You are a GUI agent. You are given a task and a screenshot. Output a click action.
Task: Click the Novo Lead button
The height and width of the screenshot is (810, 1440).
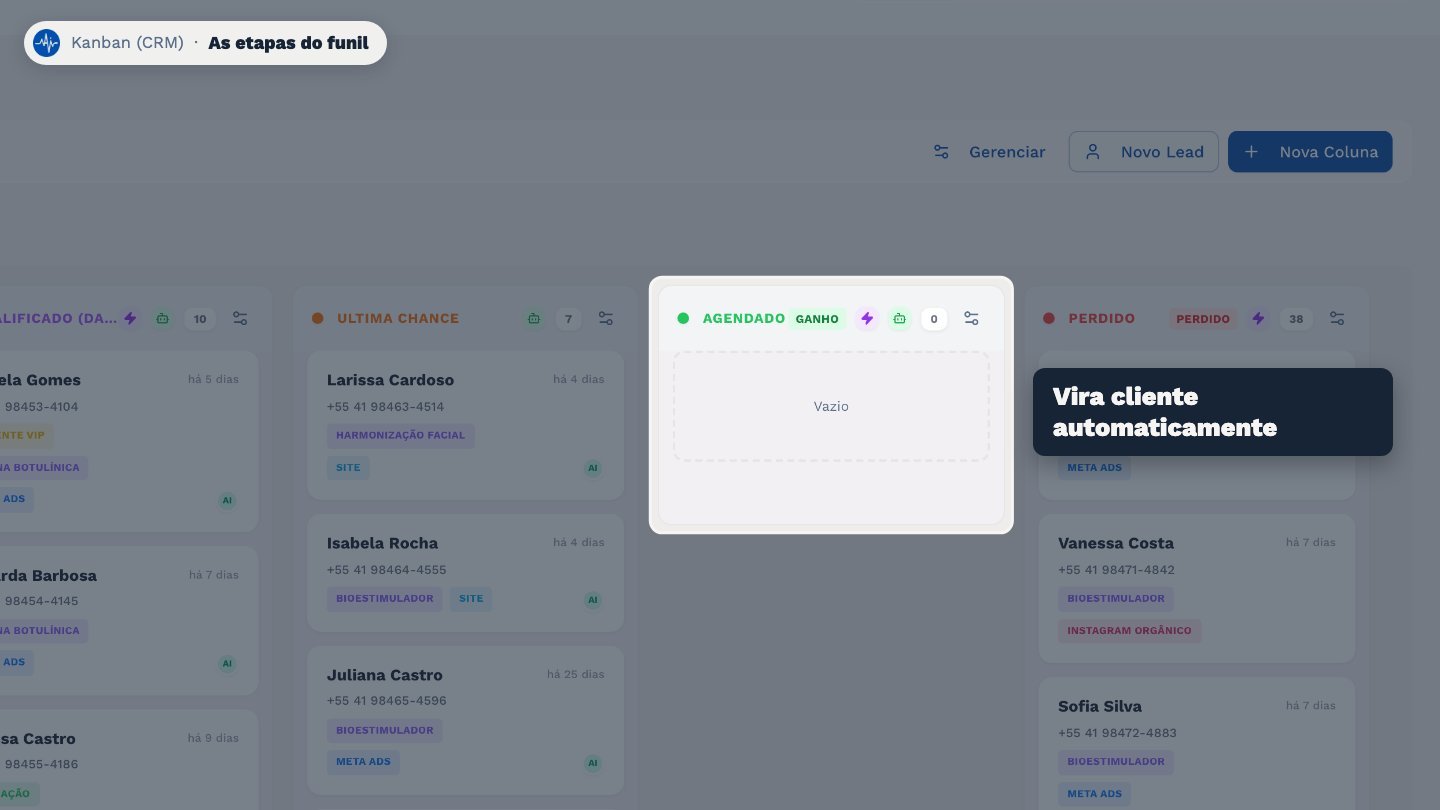point(1144,152)
